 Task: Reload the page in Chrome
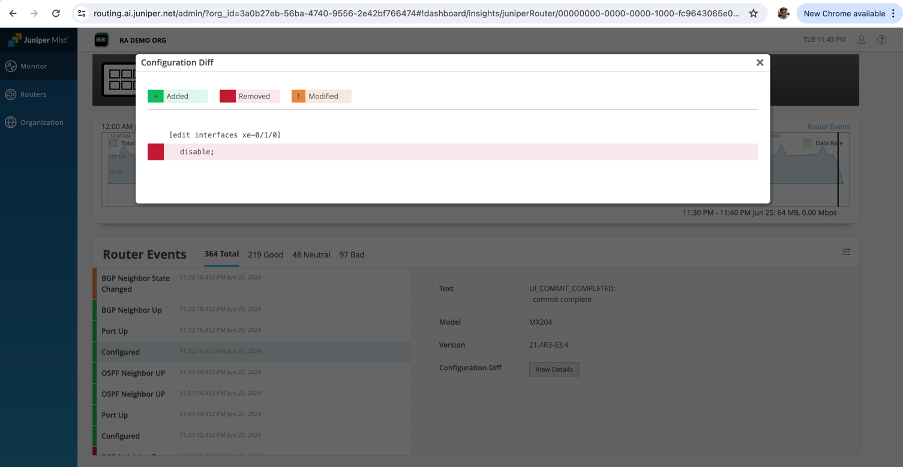[x=56, y=13]
